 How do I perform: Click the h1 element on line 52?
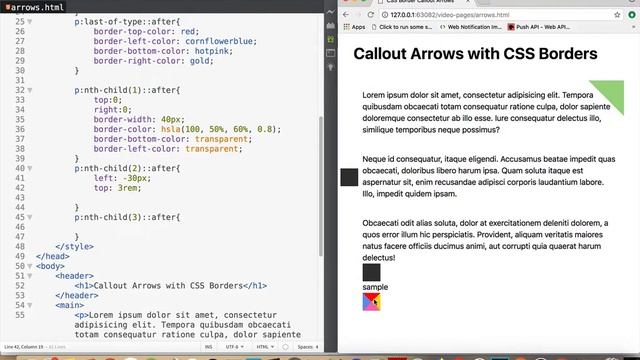click(x=171, y=286)
